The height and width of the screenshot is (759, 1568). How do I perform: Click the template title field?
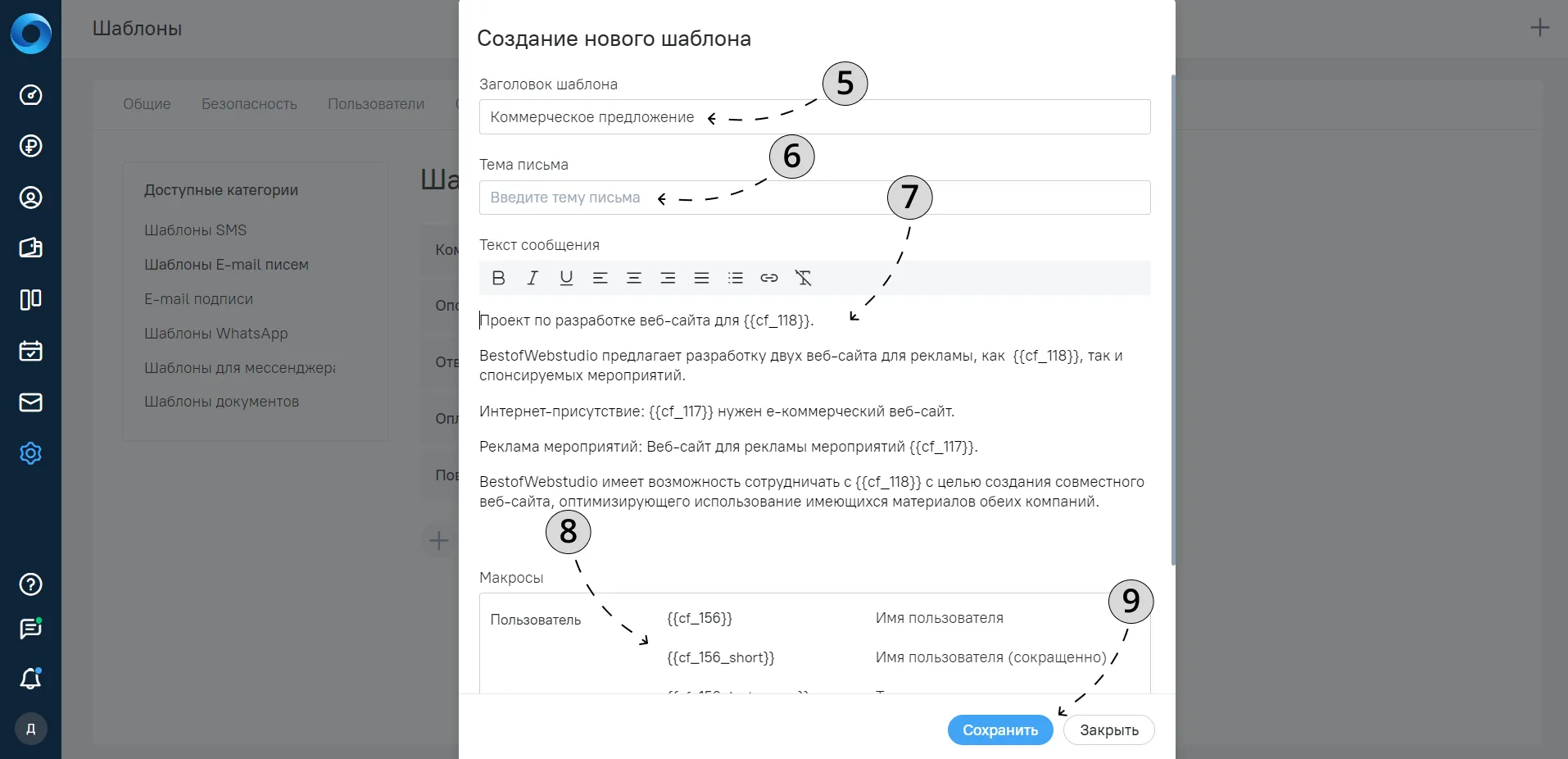[x=814, y=117]
